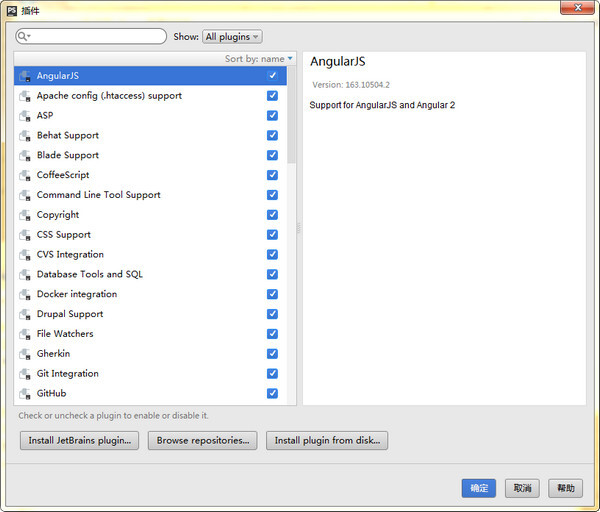Open the Sort by name dropdown
Screen dimensions: 600x512
tap(259, 59)
